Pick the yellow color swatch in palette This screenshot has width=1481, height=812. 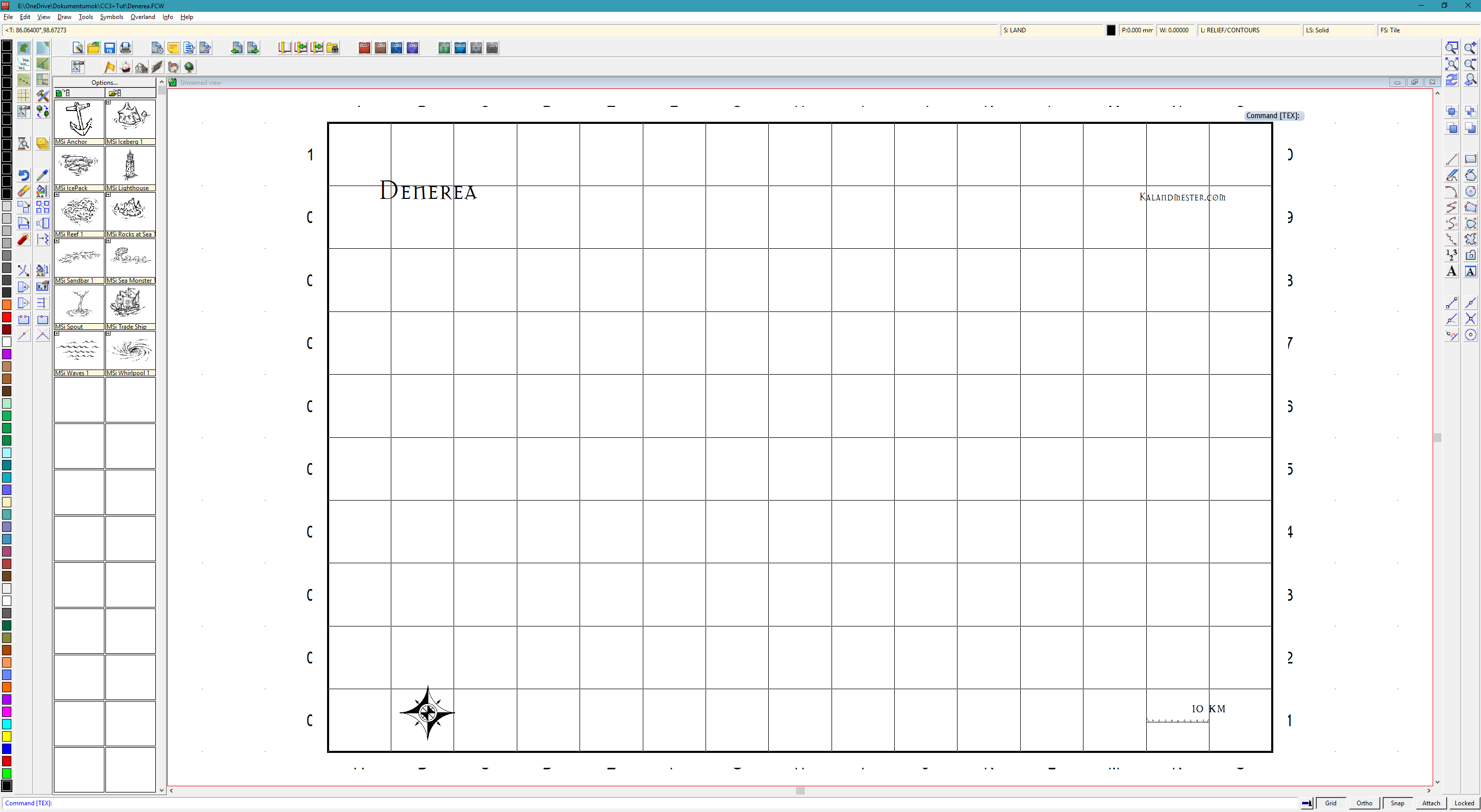point(7,736)
